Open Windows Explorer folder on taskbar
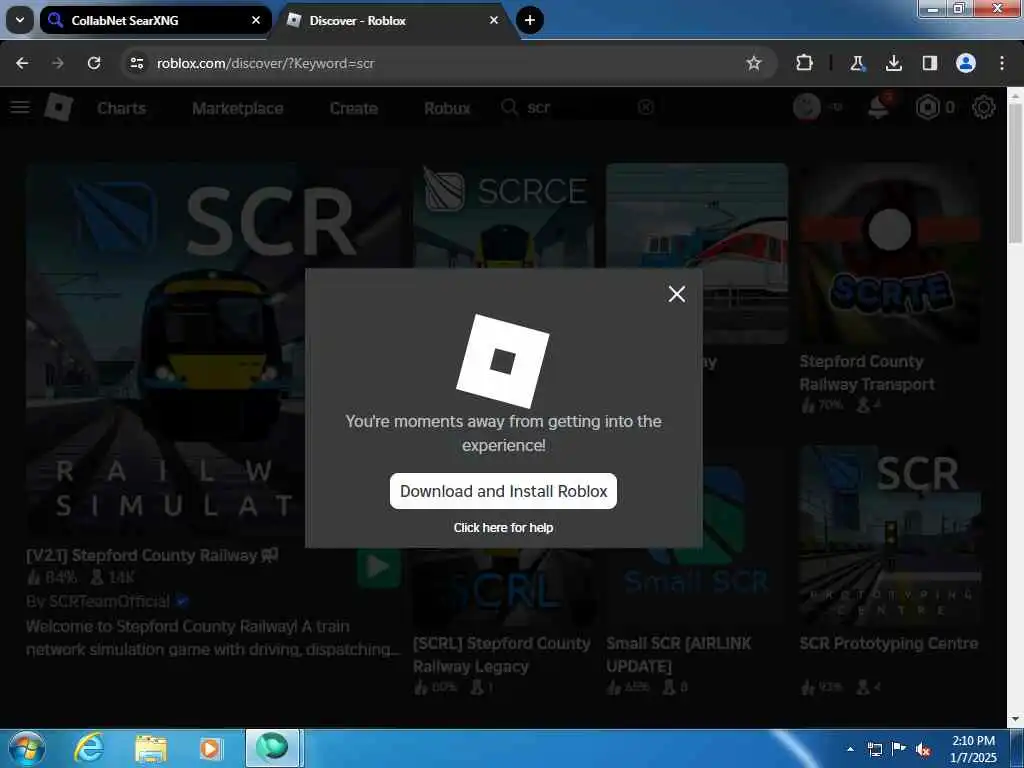 coord(151,748)
